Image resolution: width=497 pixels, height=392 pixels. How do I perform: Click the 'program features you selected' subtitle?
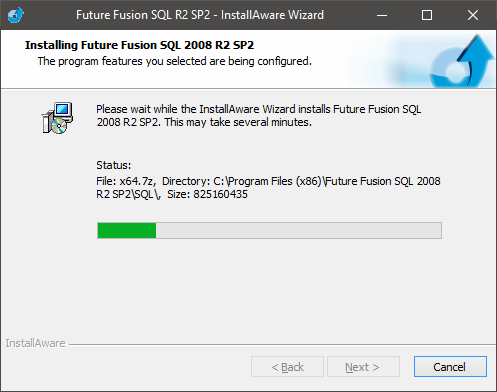coord(132,61)
